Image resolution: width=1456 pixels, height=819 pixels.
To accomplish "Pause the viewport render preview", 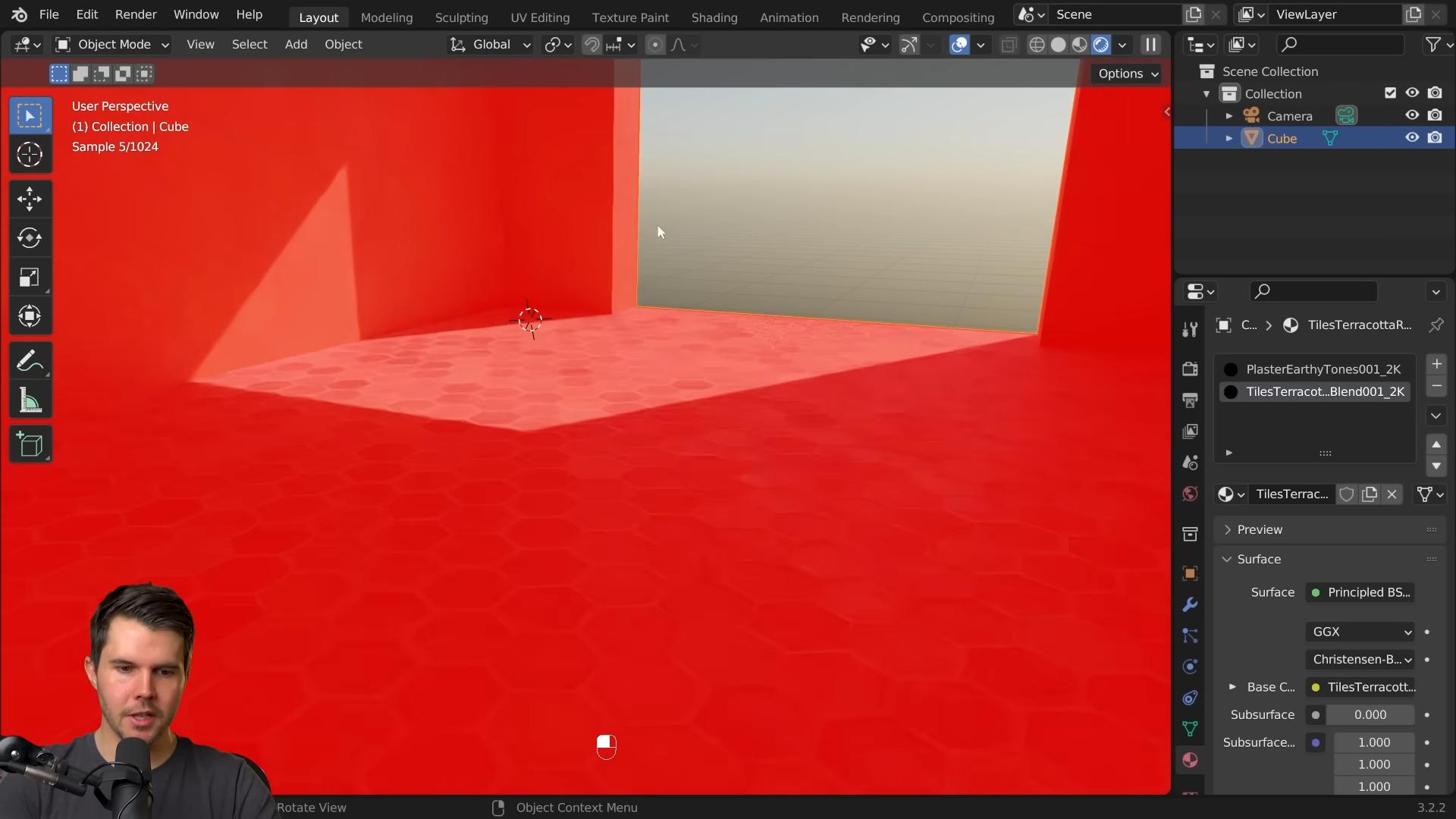I will 1150,45.
